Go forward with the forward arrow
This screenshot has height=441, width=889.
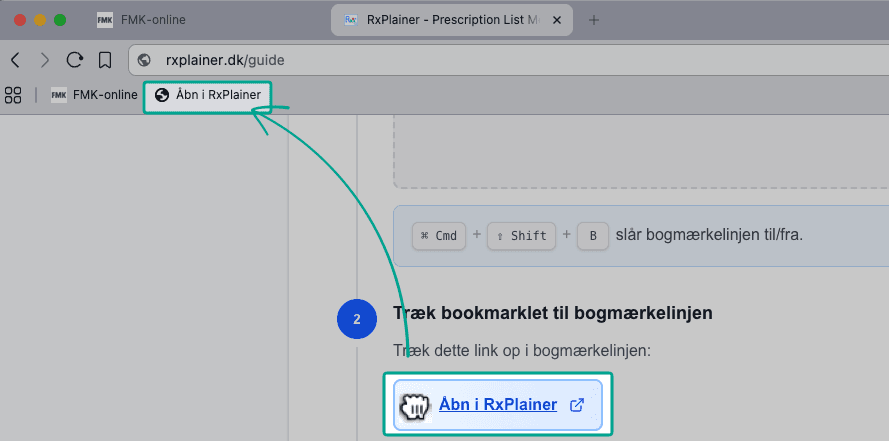tap(45, 60)
